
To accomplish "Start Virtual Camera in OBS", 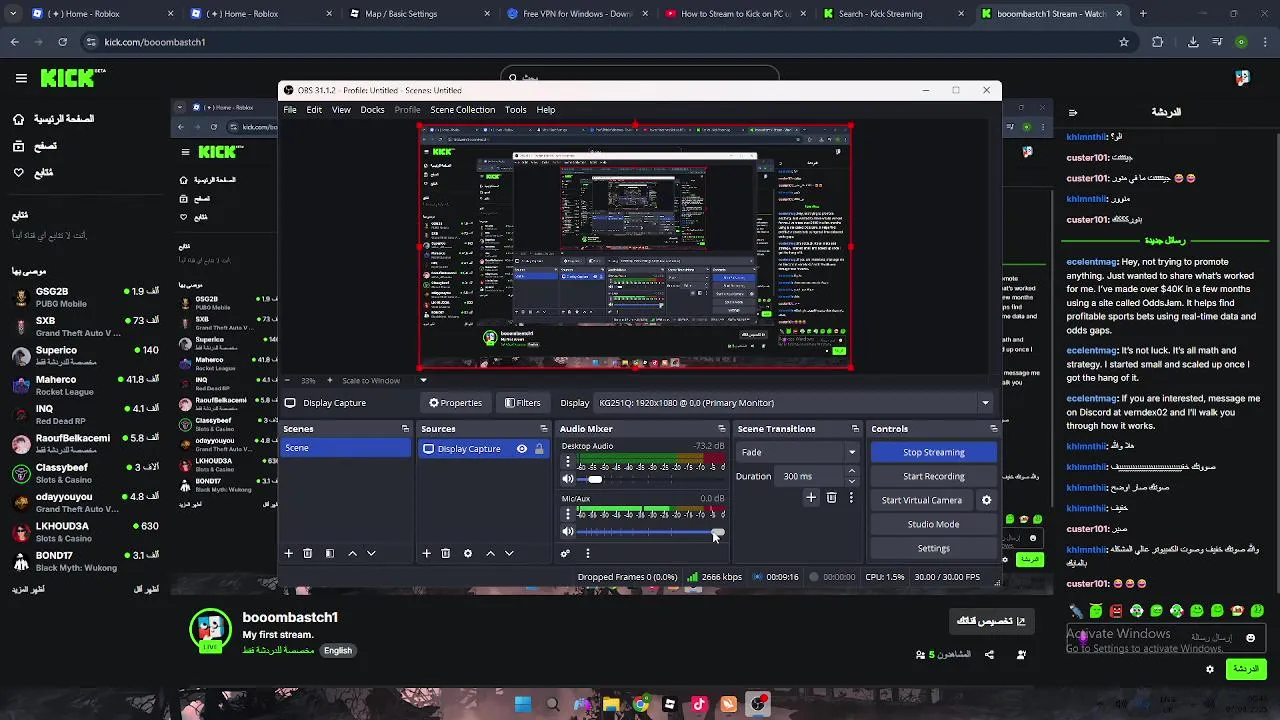I will 921,500.
